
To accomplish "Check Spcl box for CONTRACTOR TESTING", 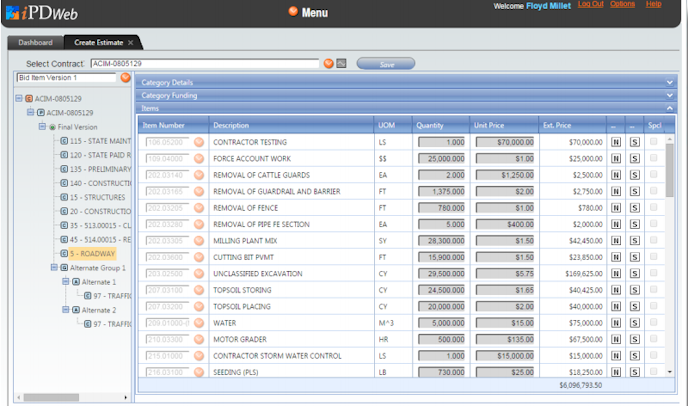I will pos(653,141).
